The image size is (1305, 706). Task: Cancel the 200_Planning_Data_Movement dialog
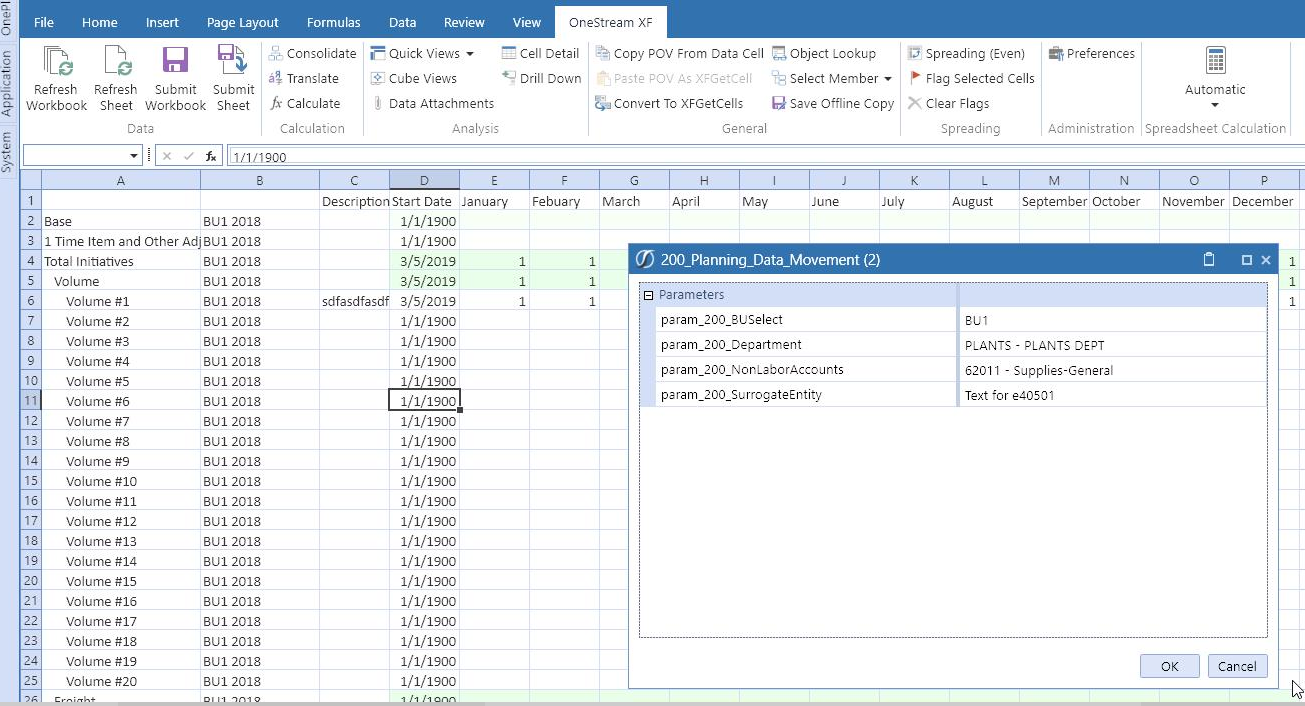point(1237,665)
